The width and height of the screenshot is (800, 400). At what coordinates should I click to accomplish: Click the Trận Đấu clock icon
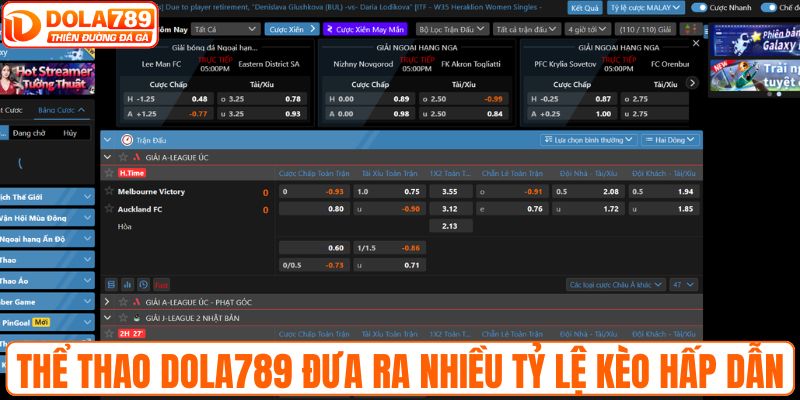(x=127, y=140)
